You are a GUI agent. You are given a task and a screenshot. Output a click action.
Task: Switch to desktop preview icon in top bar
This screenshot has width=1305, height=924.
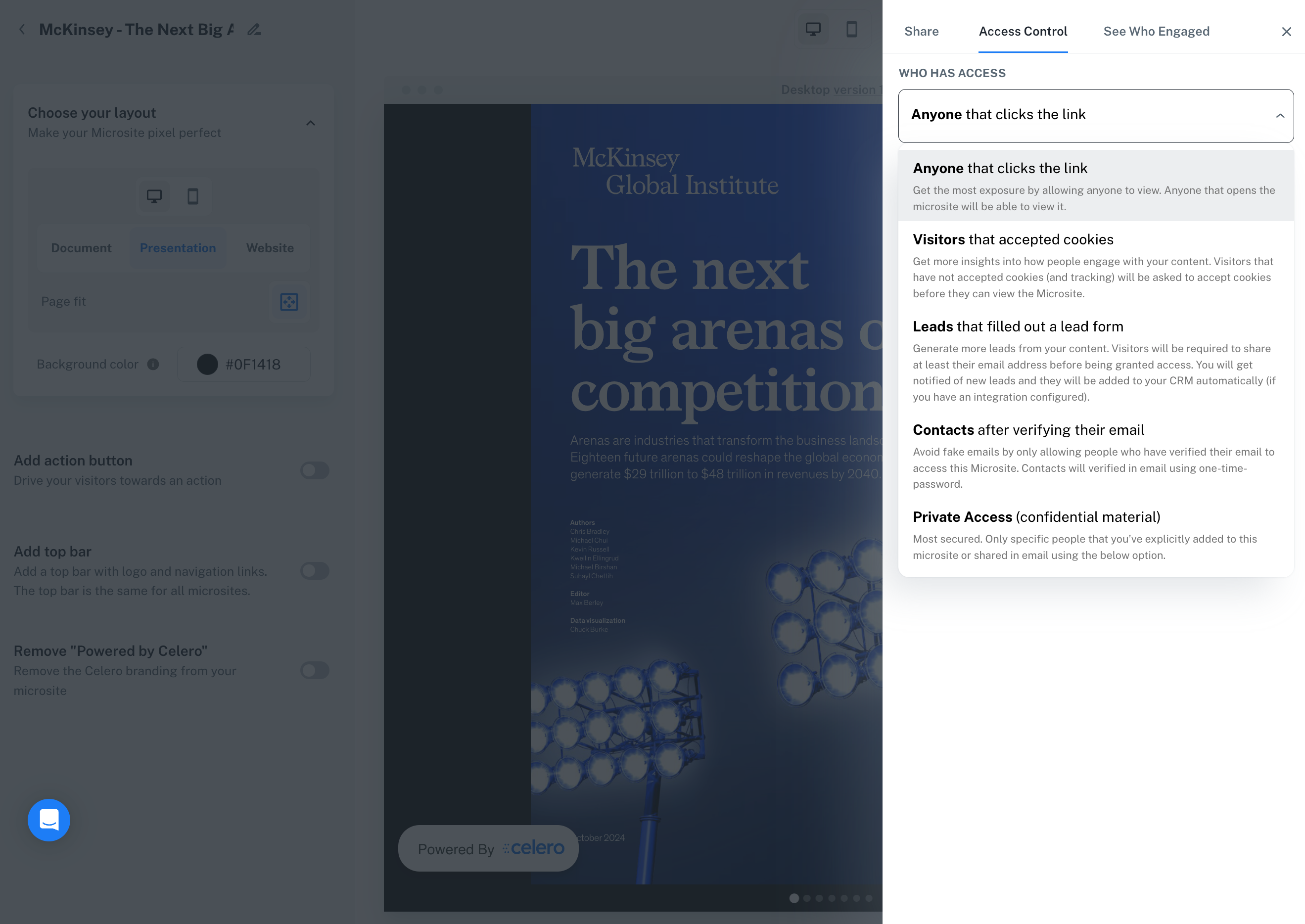tap(813, 29)
